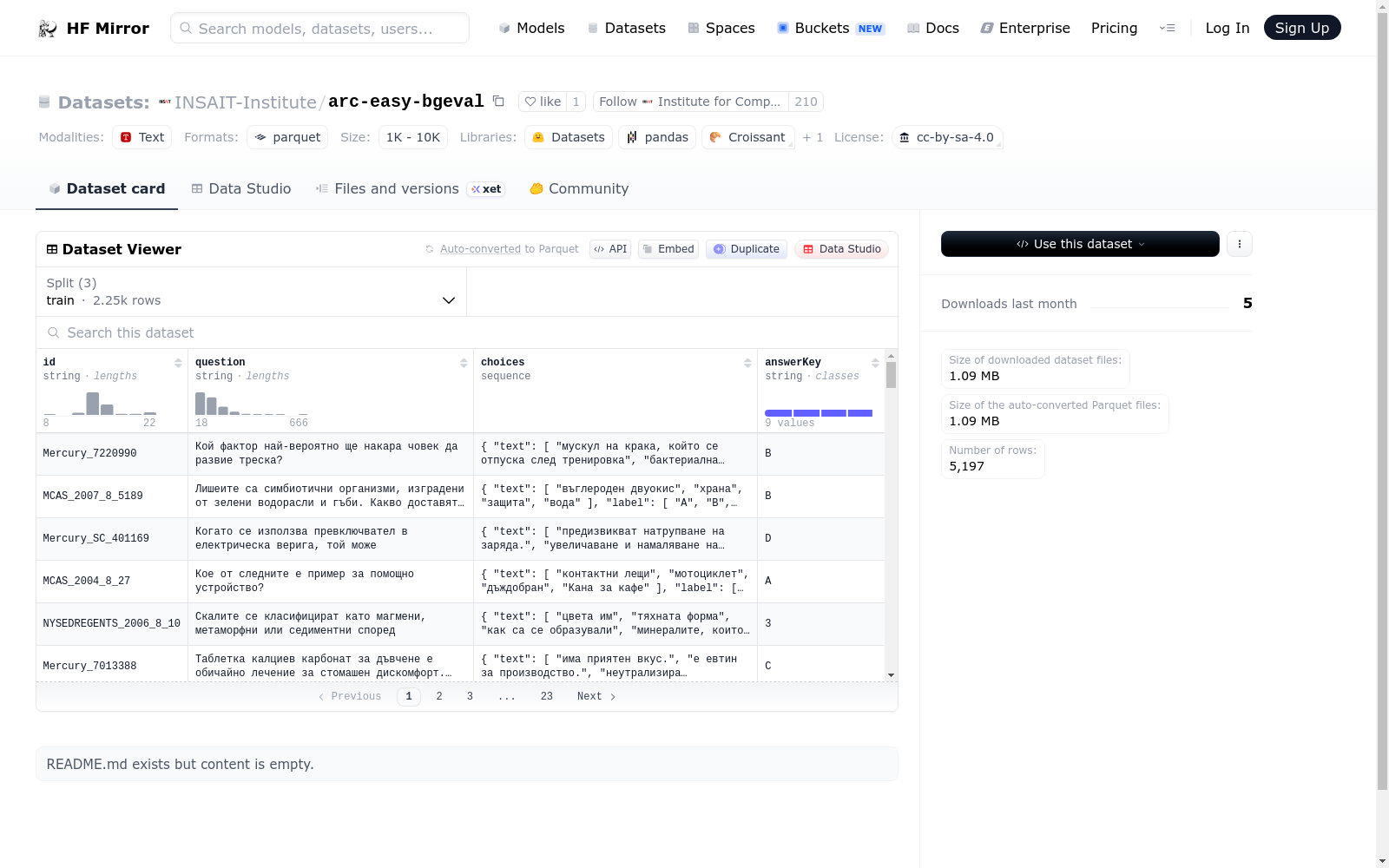Open the Docs navigation link
The width and height of the screenshot is (1389, 868).
[933, 28]
